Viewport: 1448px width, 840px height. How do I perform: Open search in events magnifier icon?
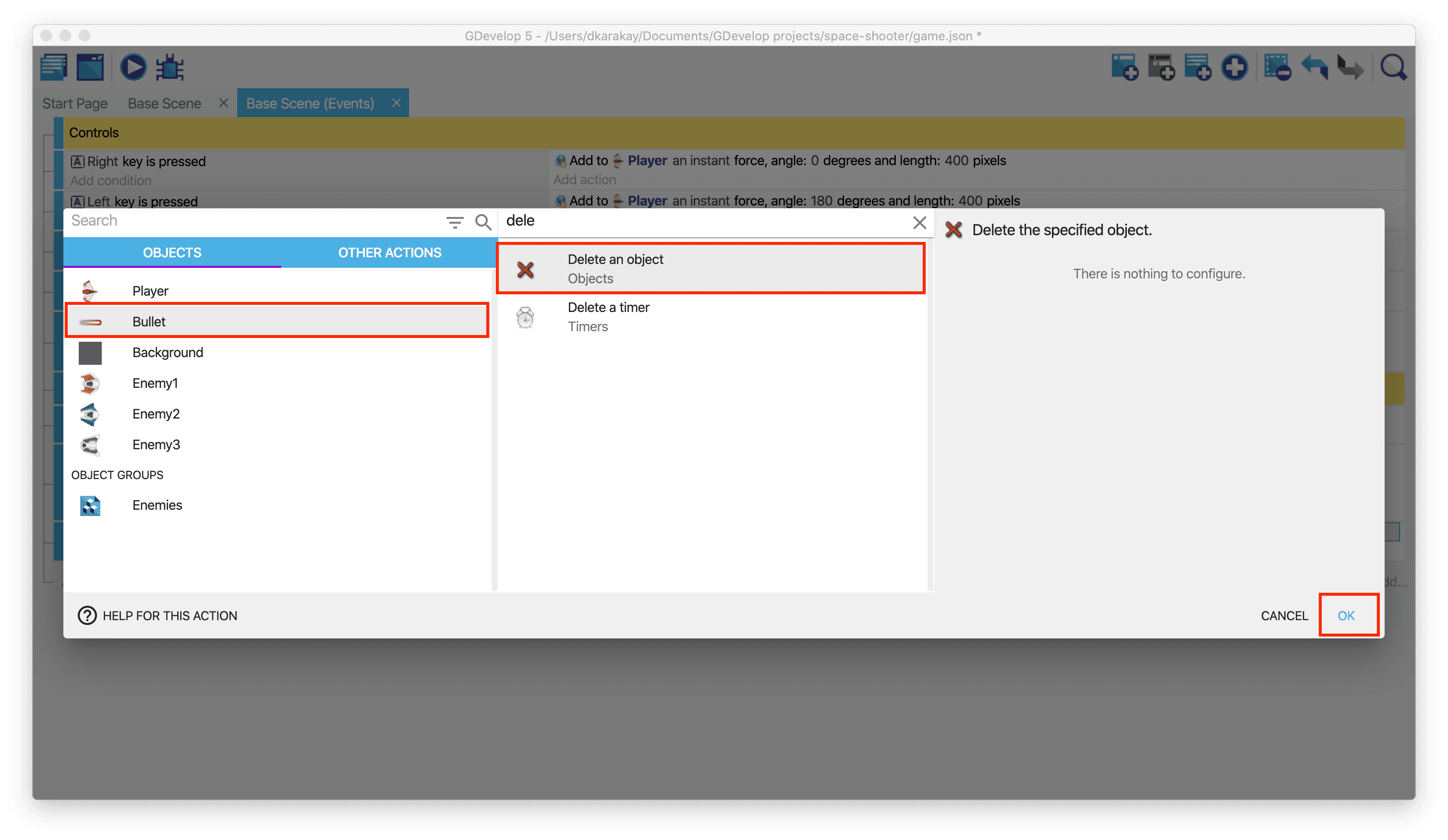pos(1393,67)
